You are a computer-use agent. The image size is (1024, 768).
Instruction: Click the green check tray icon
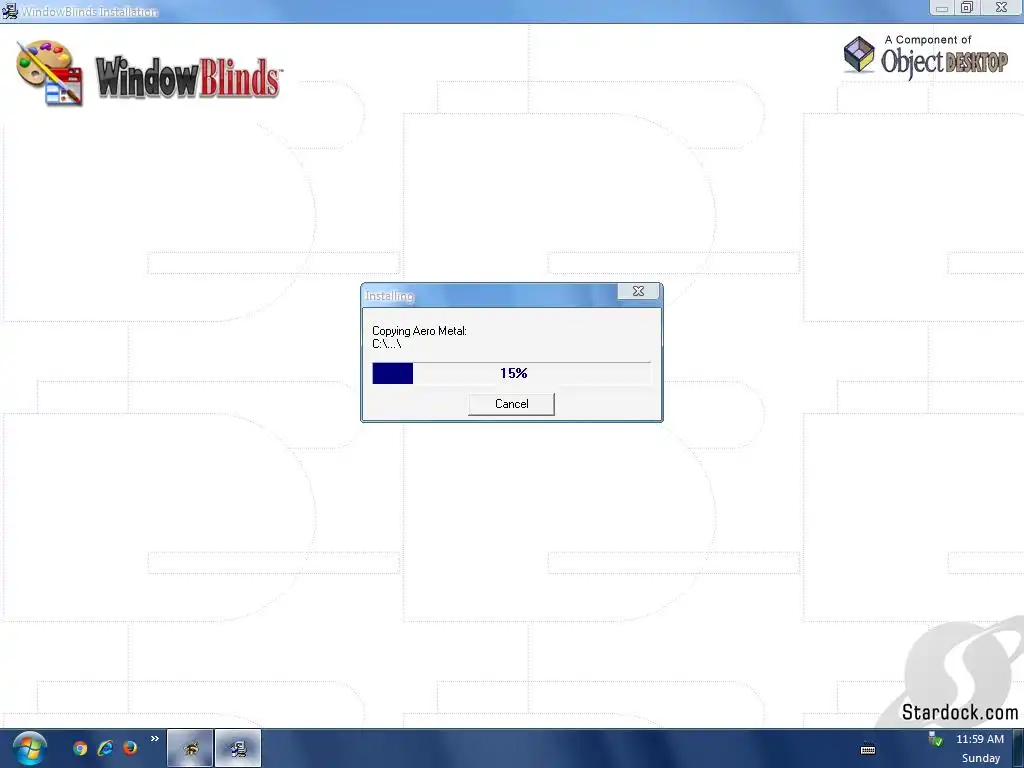click(935, 739)
